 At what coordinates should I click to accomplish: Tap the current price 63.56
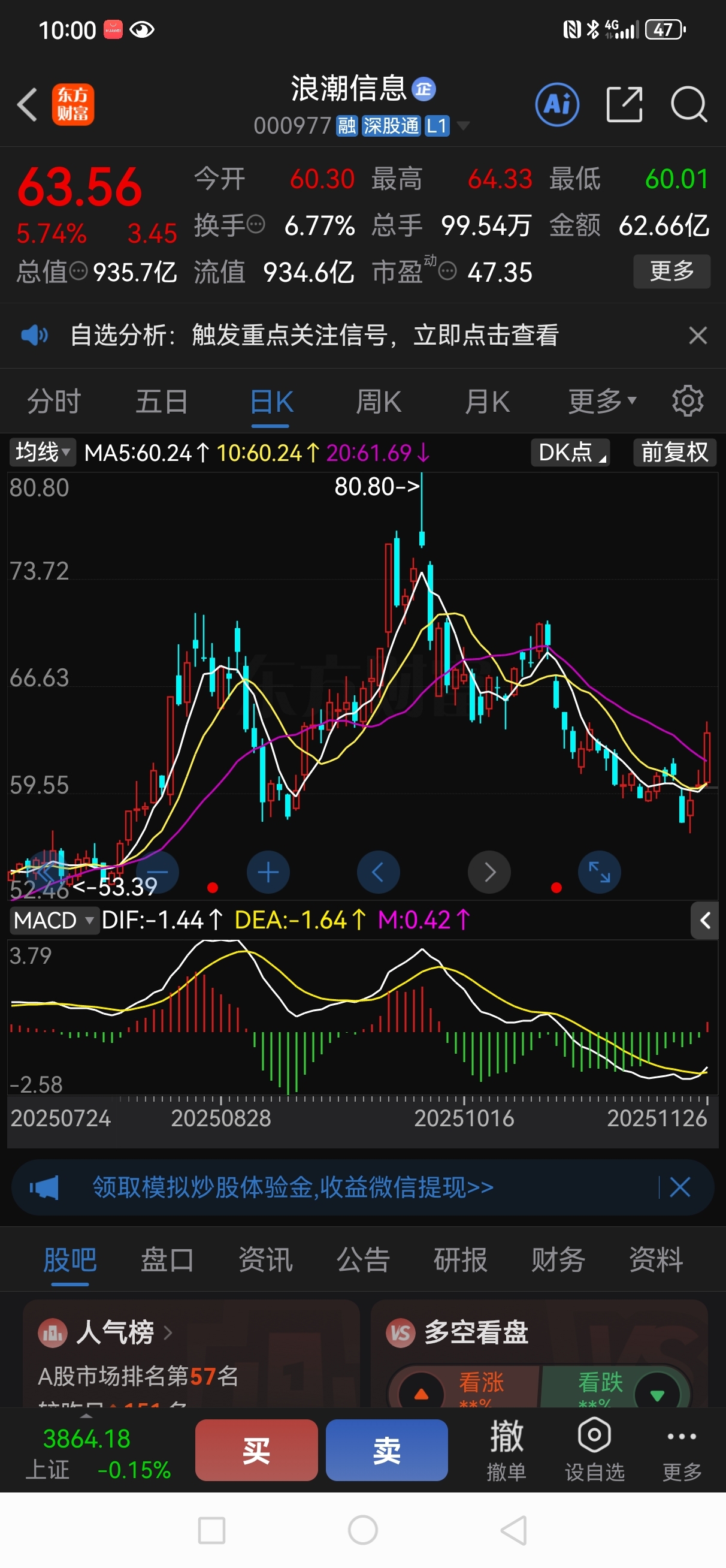(x=80, y=188)
